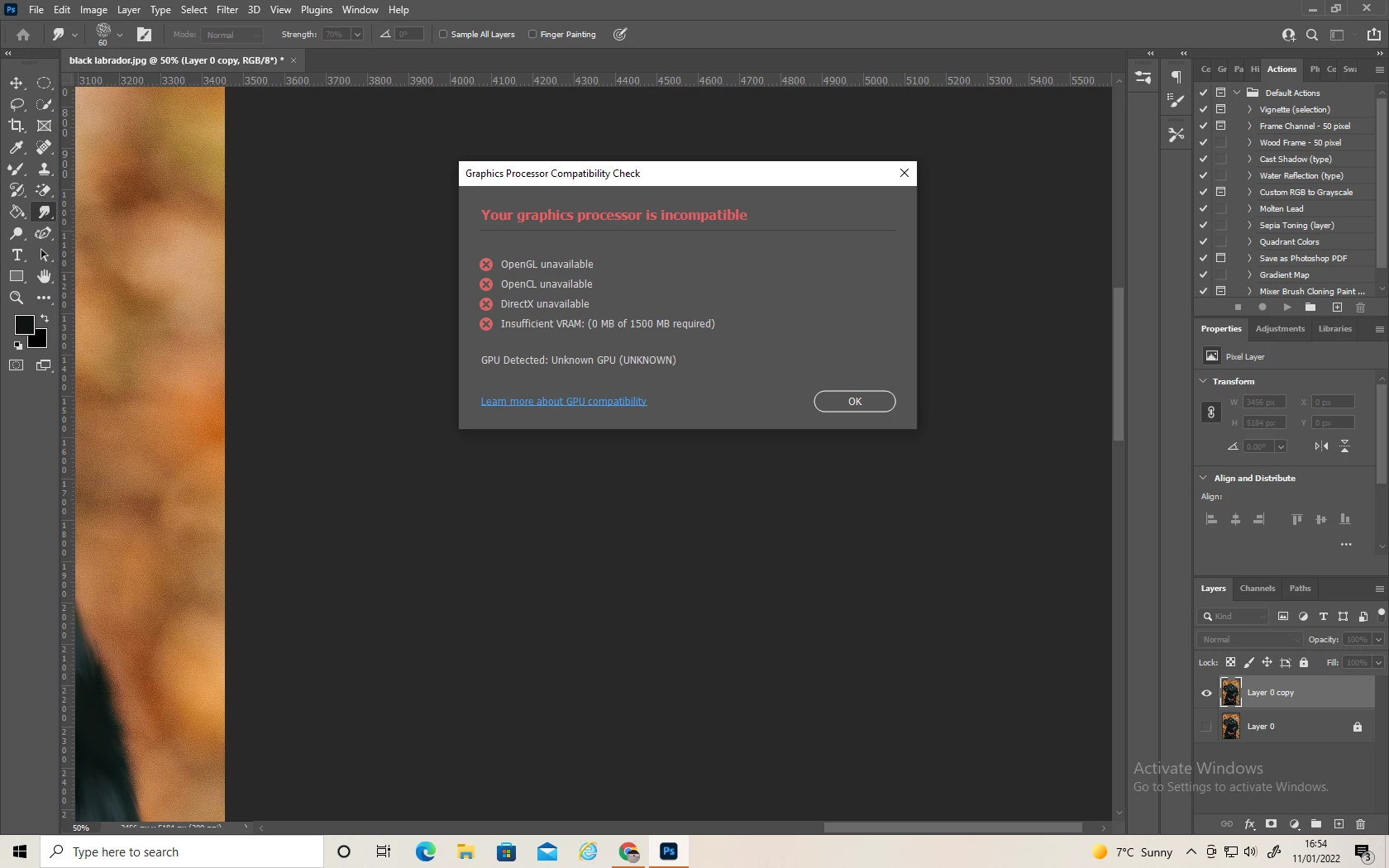1389x868 pixels.
Task: Select the Crop tool
Action: (x=17, y=126)
